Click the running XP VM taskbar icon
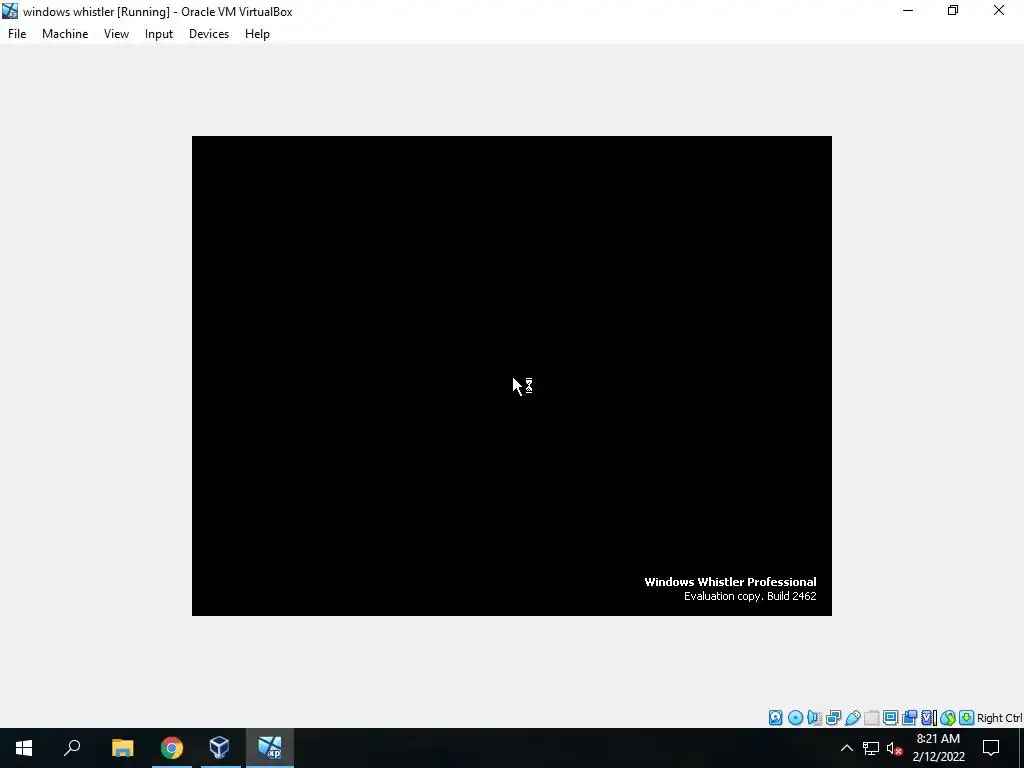Viewport: 1024px width, 768px height. (270, 748)
